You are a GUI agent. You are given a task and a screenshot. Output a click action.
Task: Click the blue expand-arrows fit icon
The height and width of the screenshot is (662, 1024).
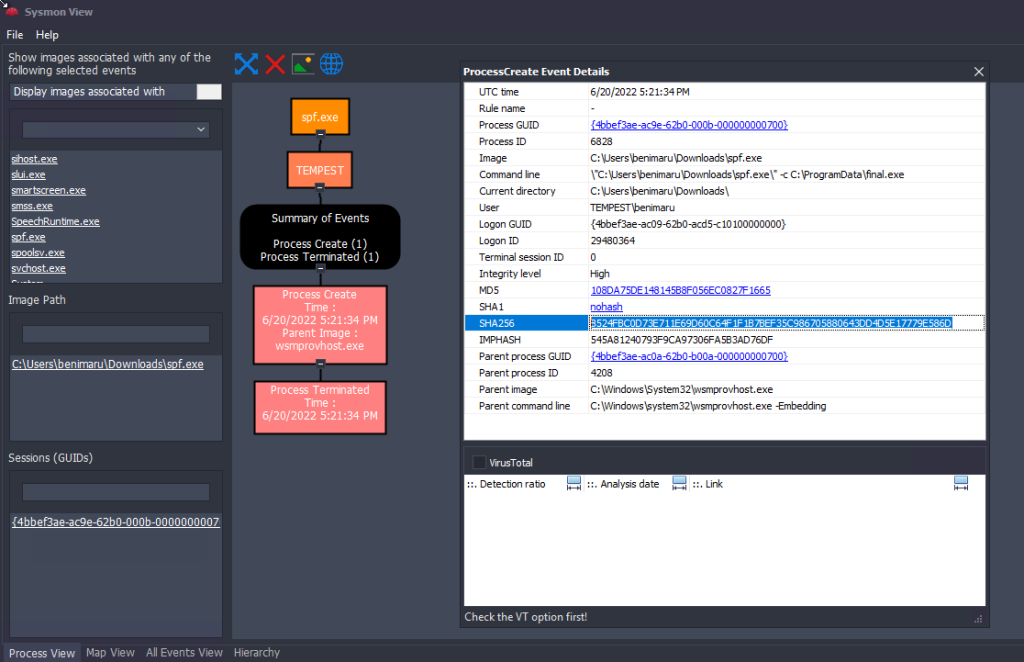tap(246, 64)
